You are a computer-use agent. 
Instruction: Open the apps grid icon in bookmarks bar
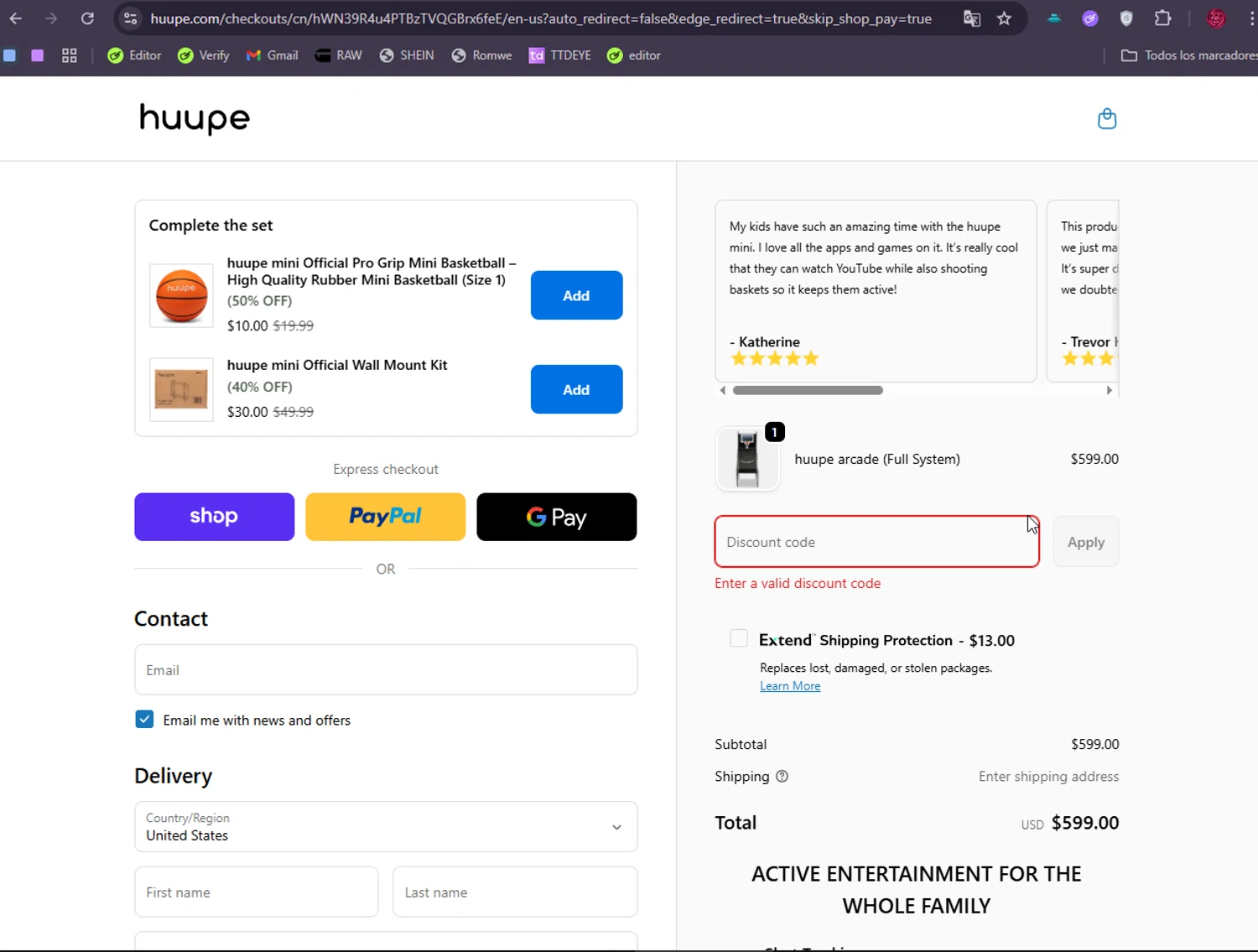[x=70, y=55]
